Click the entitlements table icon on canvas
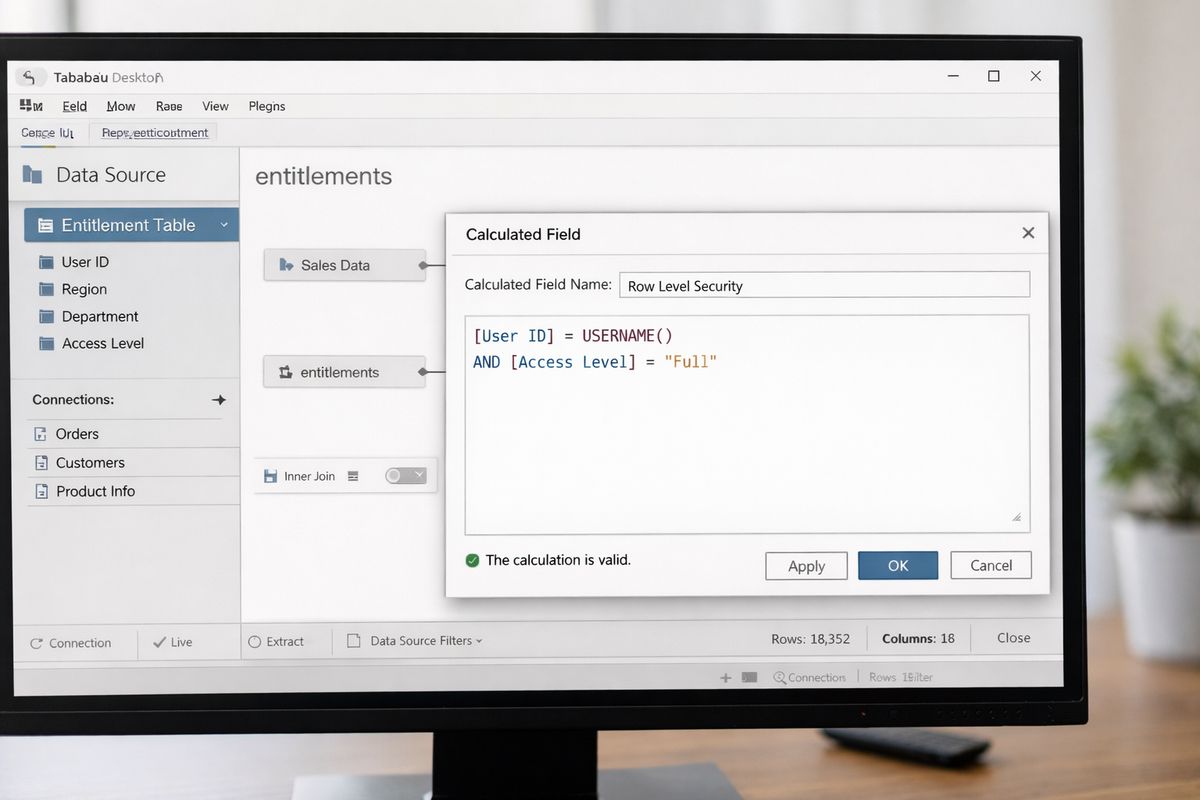 [285, 372]
